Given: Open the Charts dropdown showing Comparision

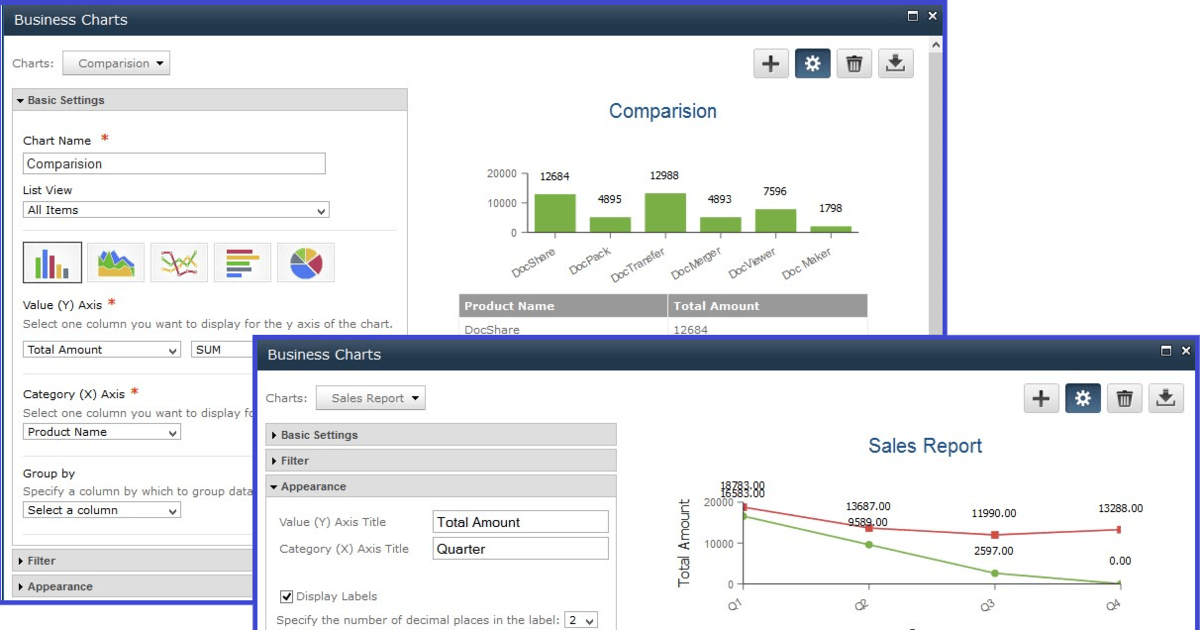Looking at the screenshot, I should (x=115, y=62).
